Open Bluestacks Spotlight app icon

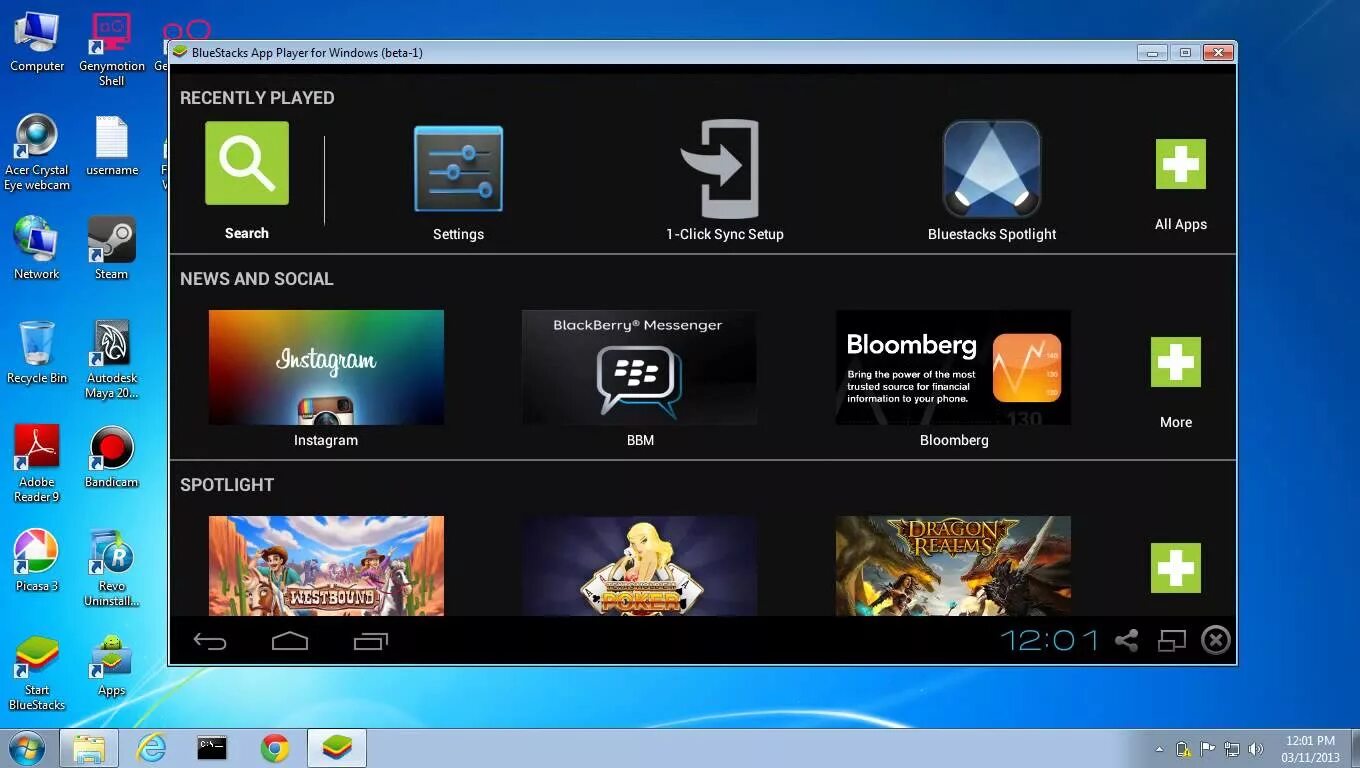pos(991,168)
